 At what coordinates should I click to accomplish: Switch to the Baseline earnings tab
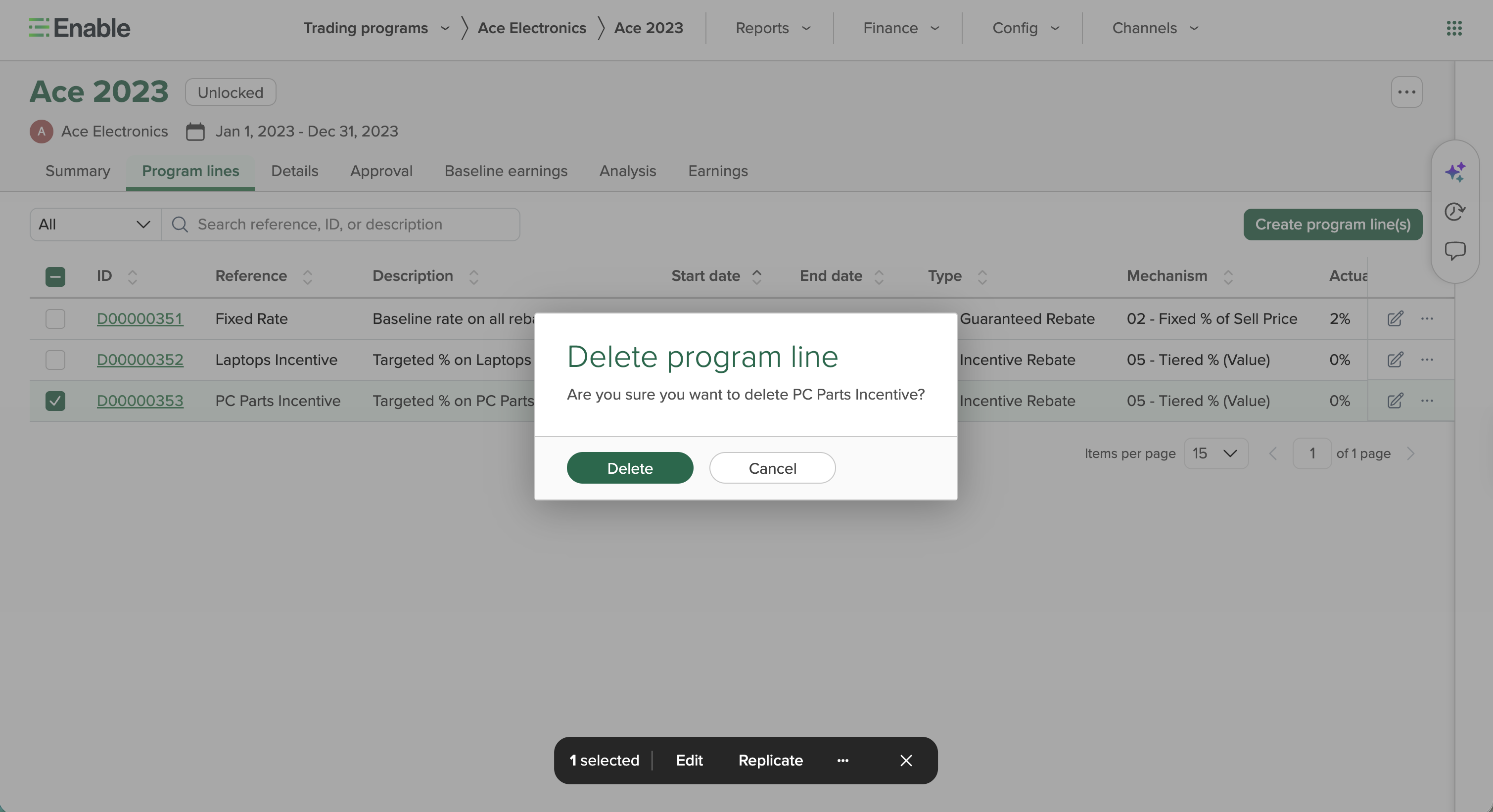click(506, 171)
